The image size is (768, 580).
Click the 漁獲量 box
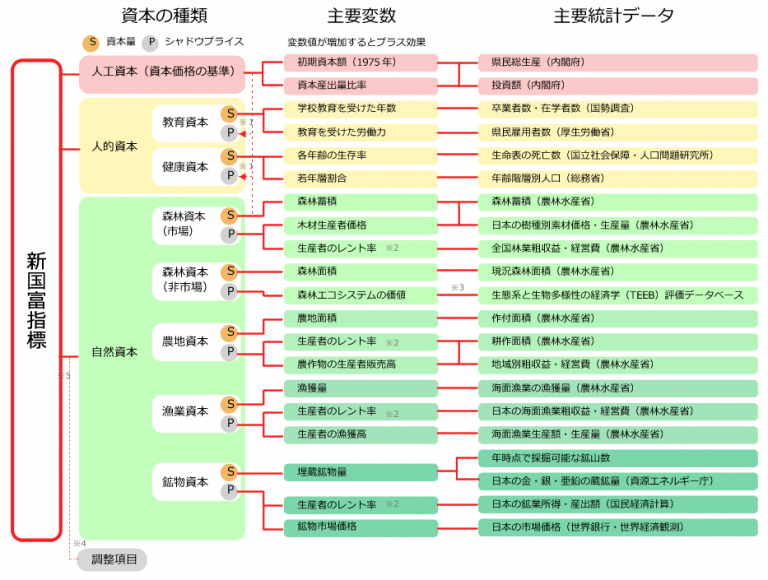tap(361, 388)
